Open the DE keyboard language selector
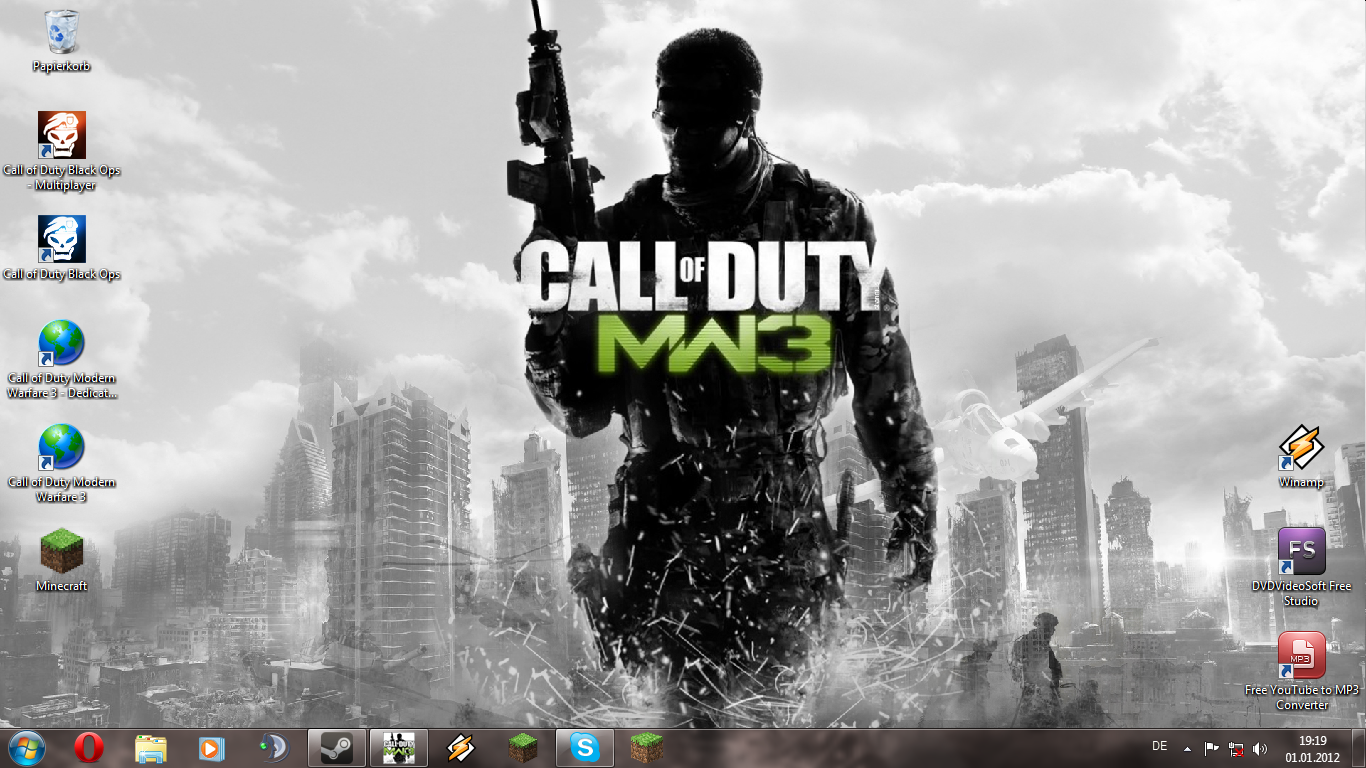Image resolution: width=1366 pixels, height=768 pixels. [1159, 746]
